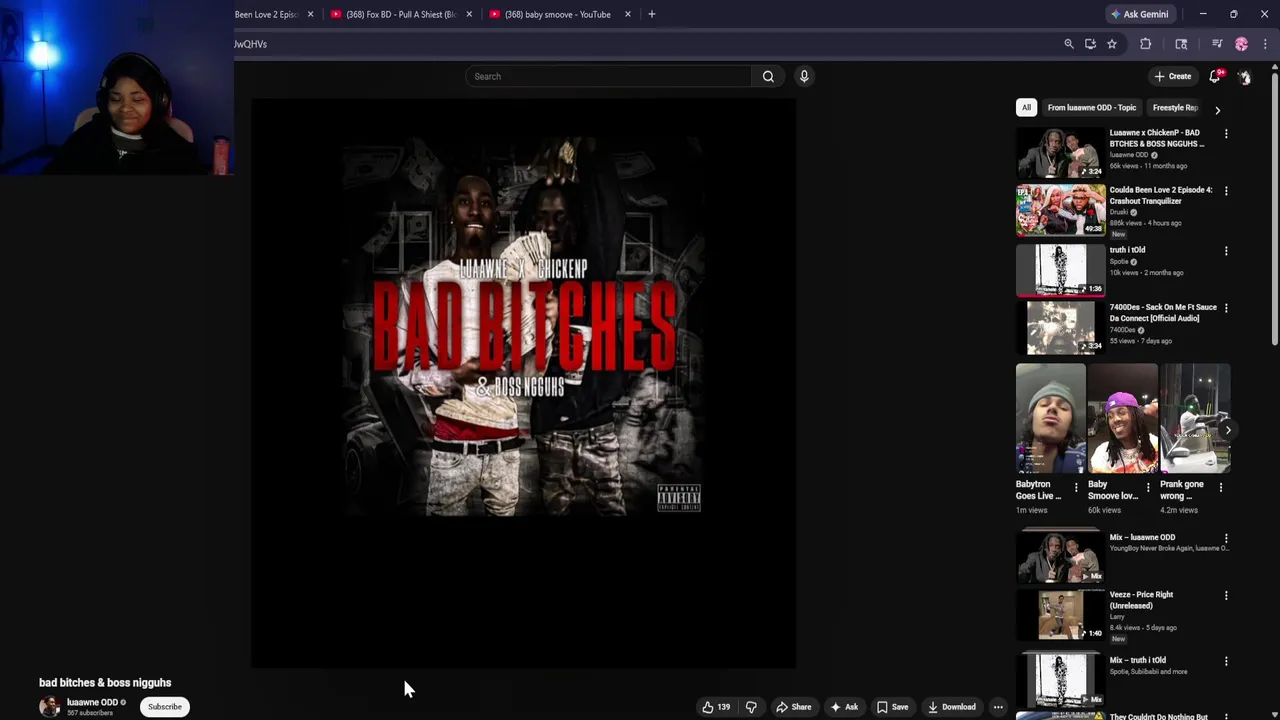Screen dimensions: 1280x720
Task: Click the Download button
Action: tap(952, 707)
